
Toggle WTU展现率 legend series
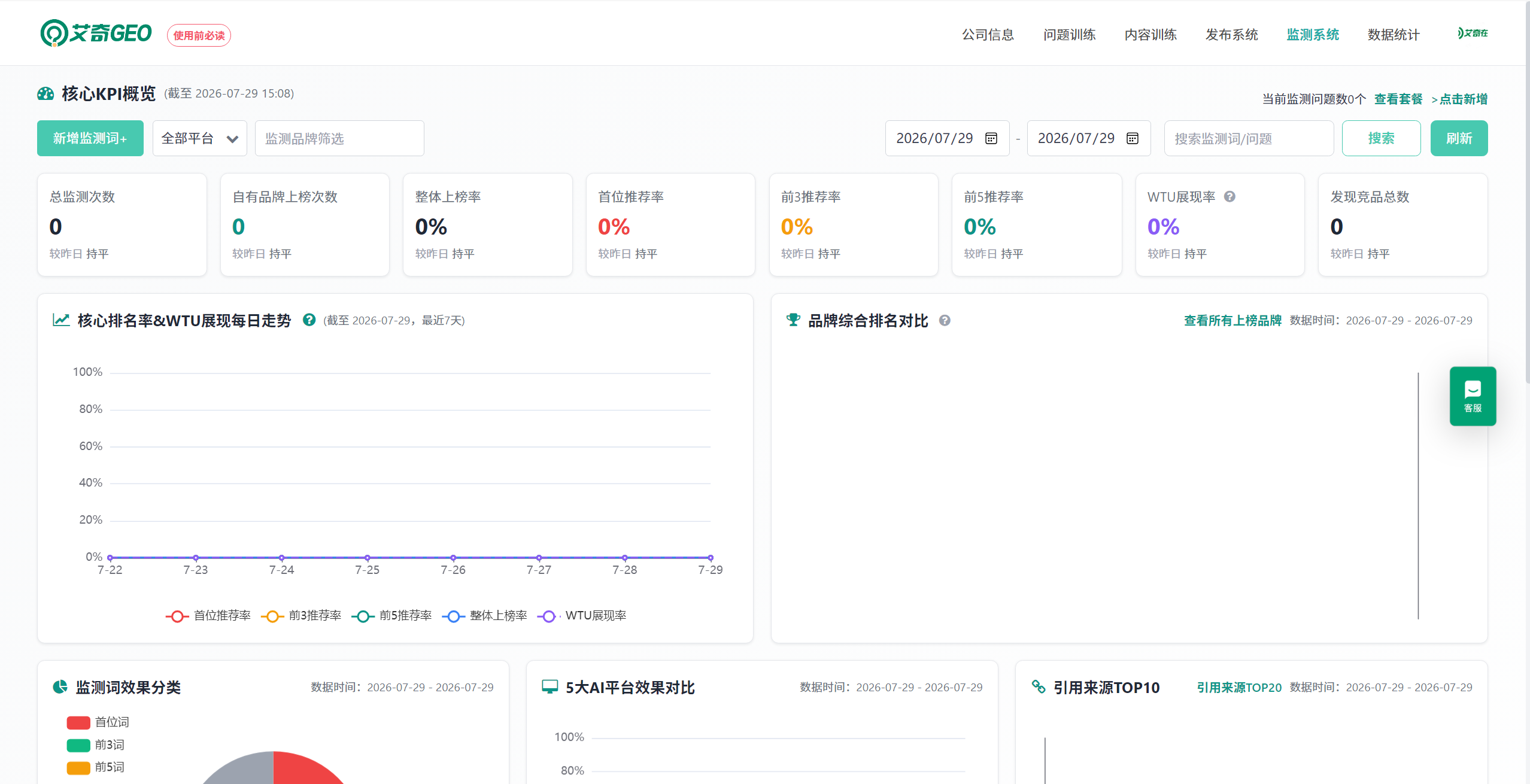pyautogui.click(x=582, y=615)
